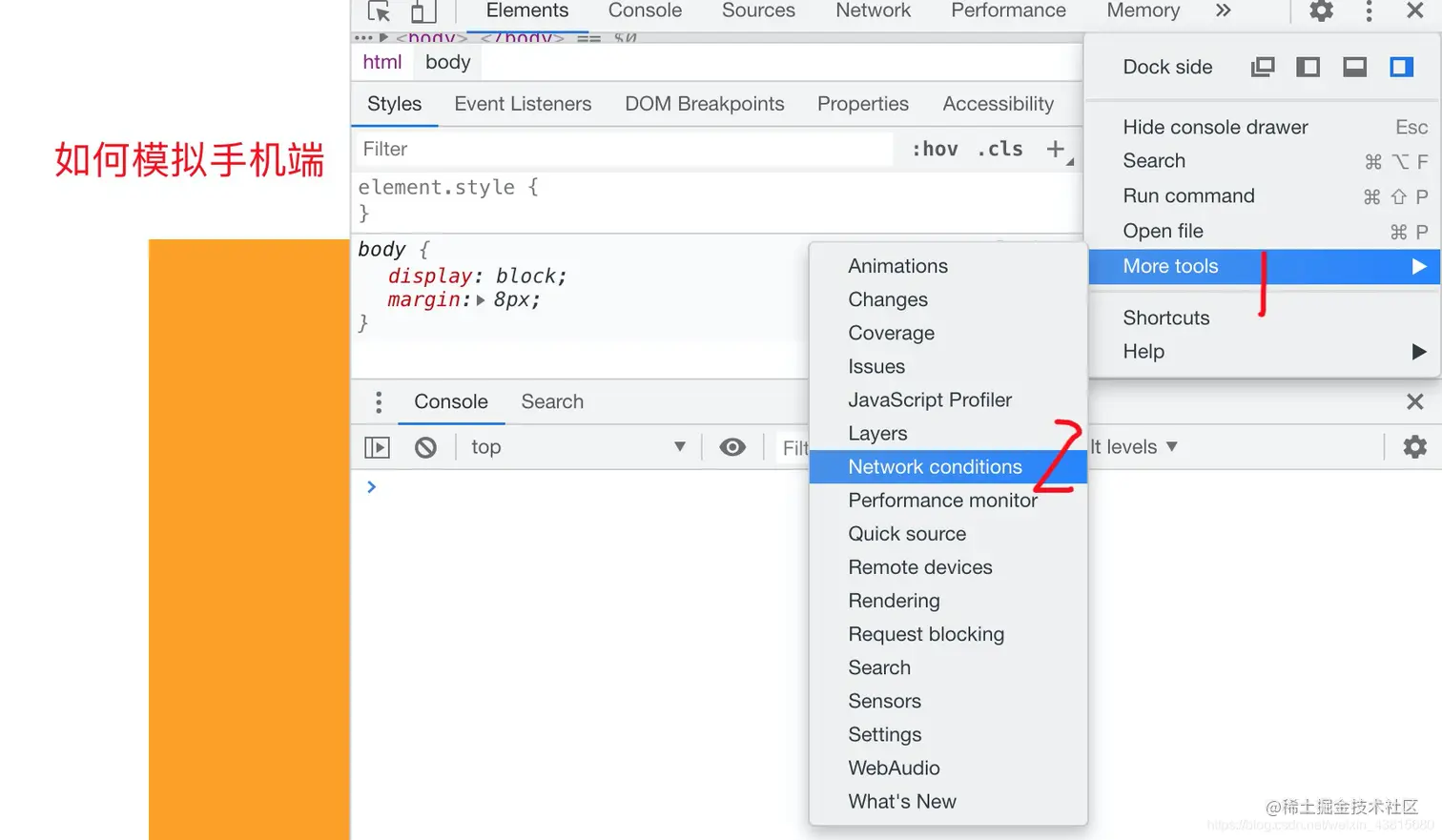1442x840 pixels.
Task: Select Network conditions in submenu
Action: tap(948, 467)
